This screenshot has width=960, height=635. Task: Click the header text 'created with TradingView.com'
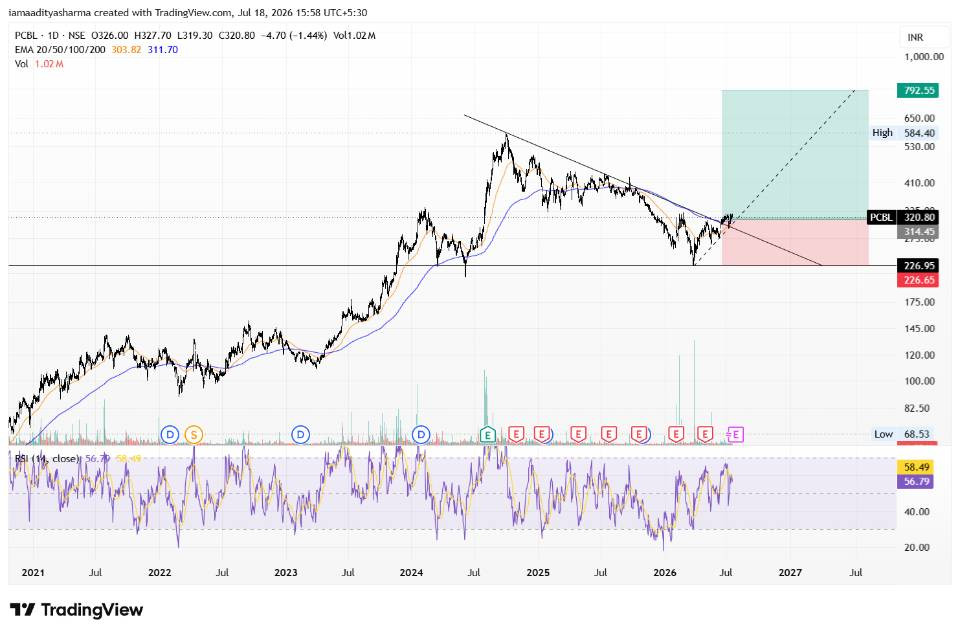[x=162, y=12]
